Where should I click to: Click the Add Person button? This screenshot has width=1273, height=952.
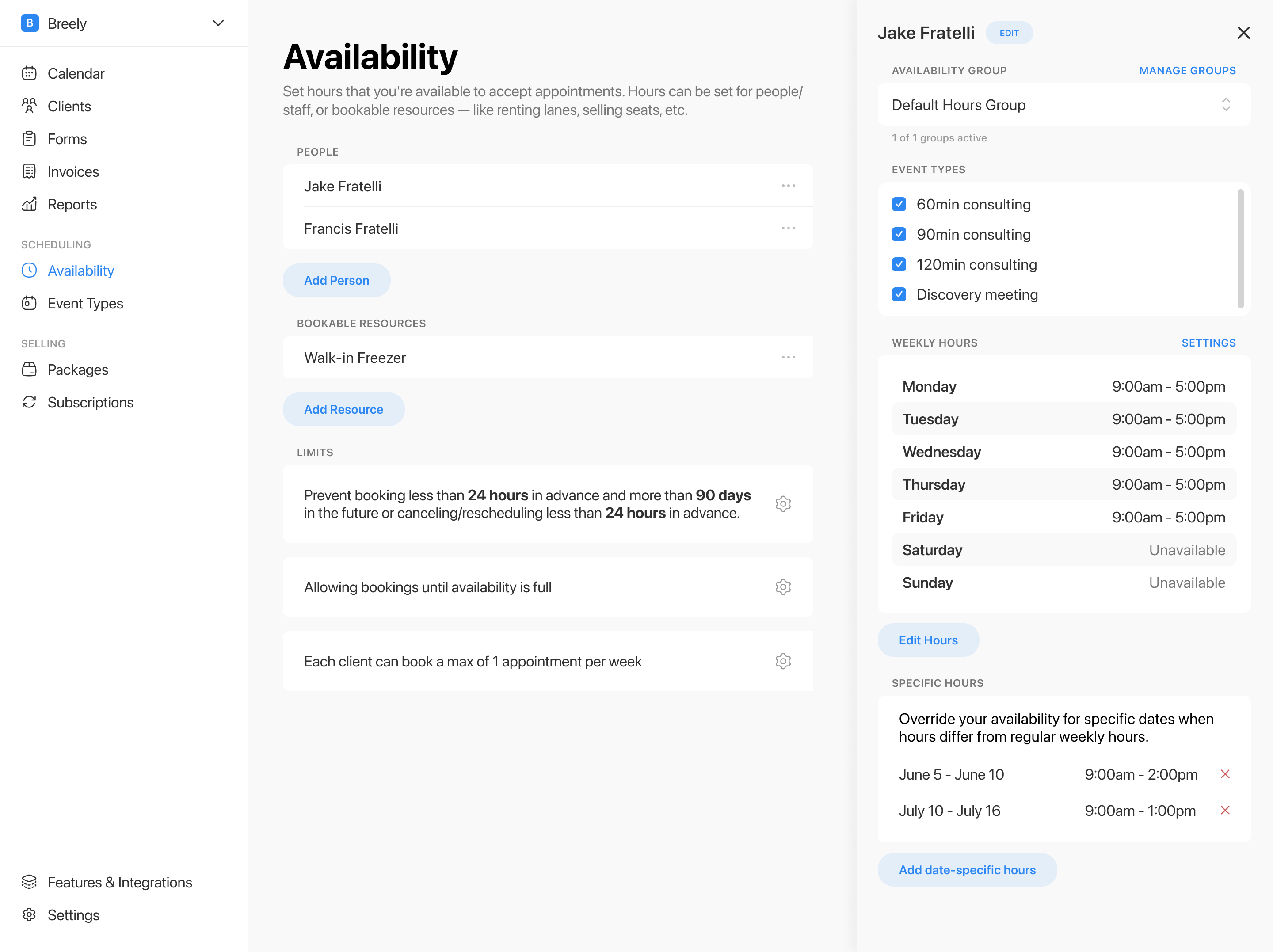coord(336,280)
